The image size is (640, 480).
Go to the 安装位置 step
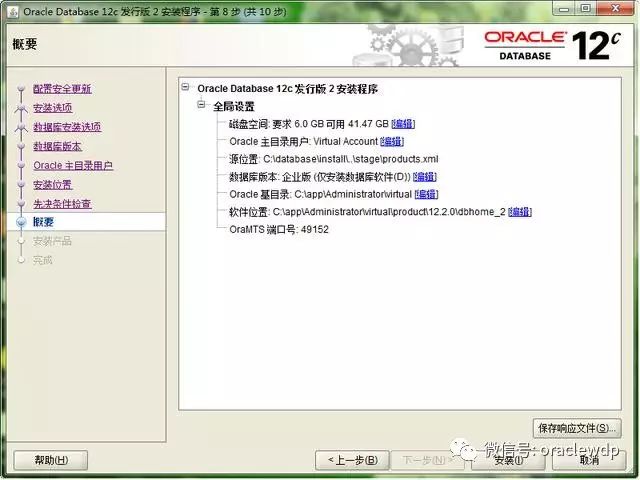(53, 184)
